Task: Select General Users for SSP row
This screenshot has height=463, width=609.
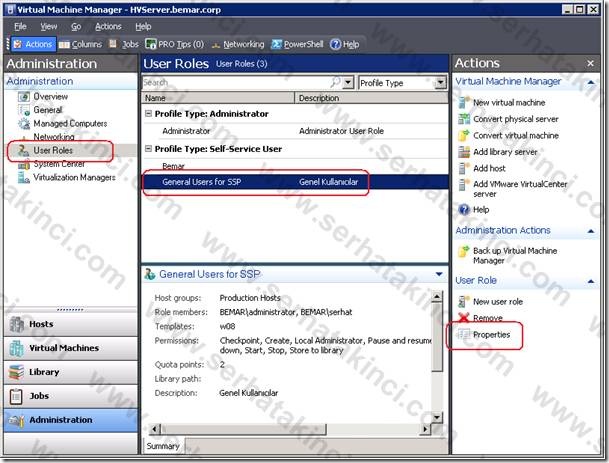Action: 295,182
